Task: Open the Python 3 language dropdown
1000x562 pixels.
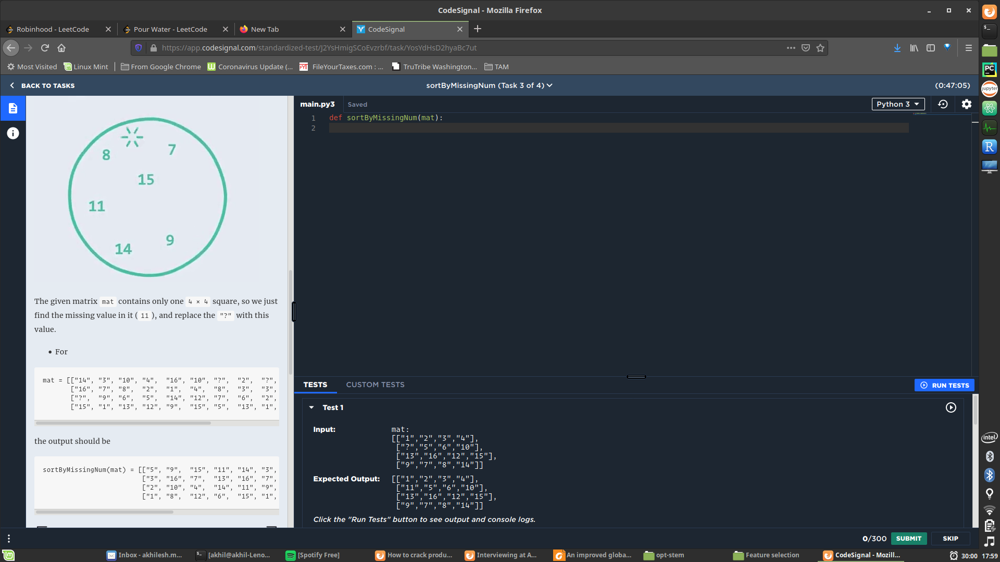Action: point(898,104)
